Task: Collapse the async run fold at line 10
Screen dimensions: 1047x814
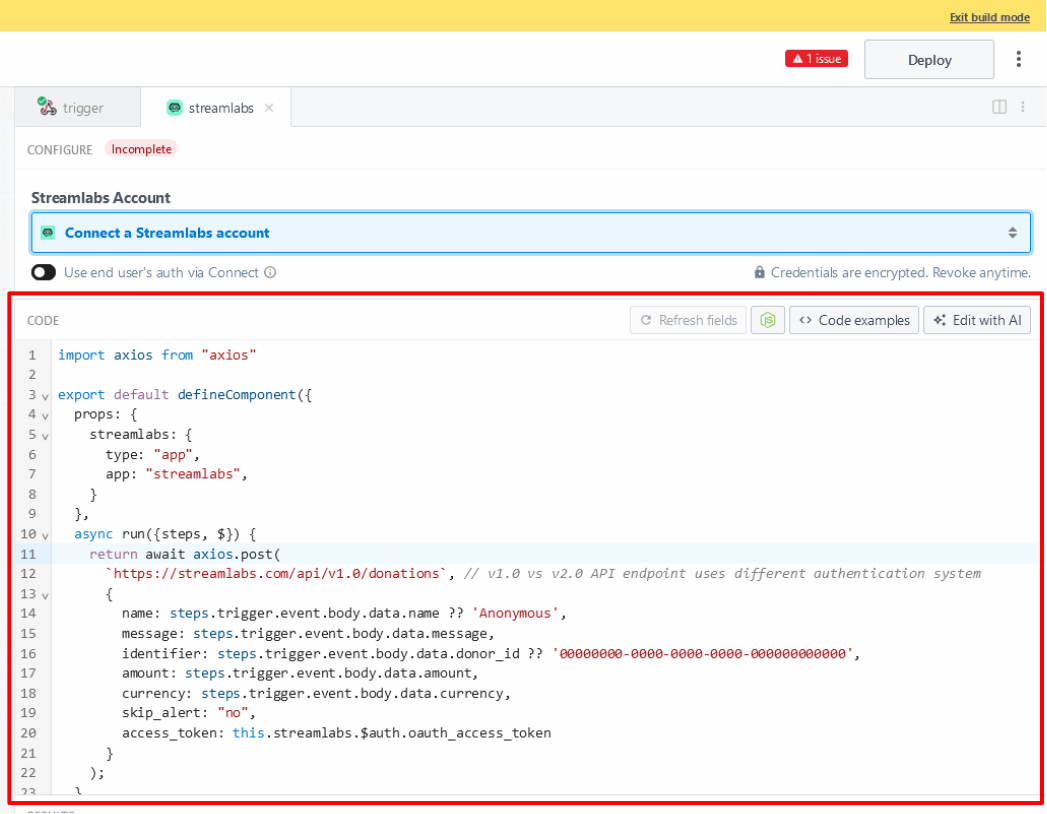Action: (45, 536)
